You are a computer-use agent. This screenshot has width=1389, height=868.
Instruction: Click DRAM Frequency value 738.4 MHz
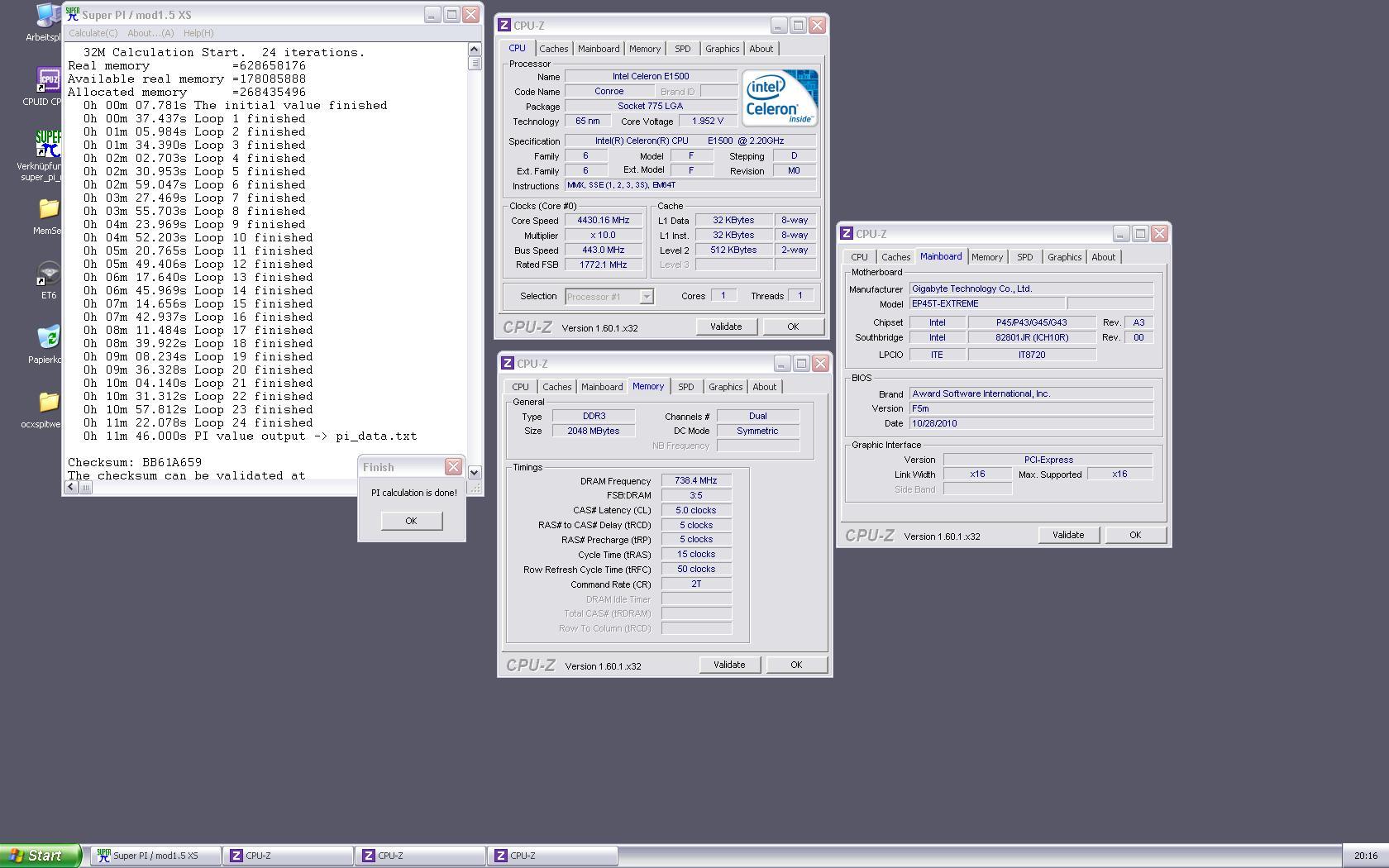click(696, 480)
